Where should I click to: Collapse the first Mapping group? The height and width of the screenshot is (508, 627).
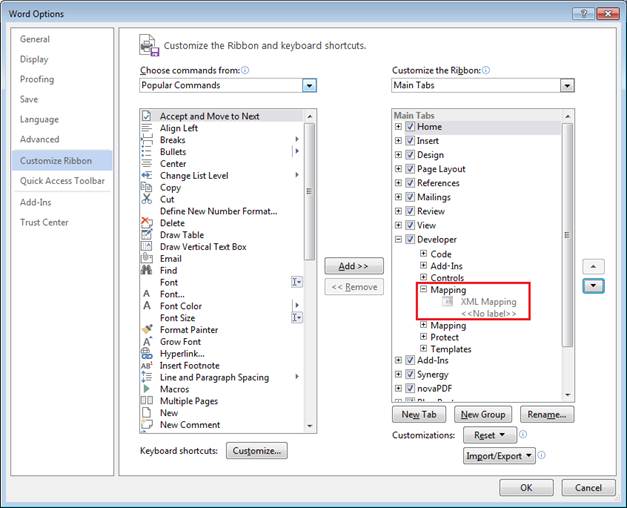pos(423,289)
